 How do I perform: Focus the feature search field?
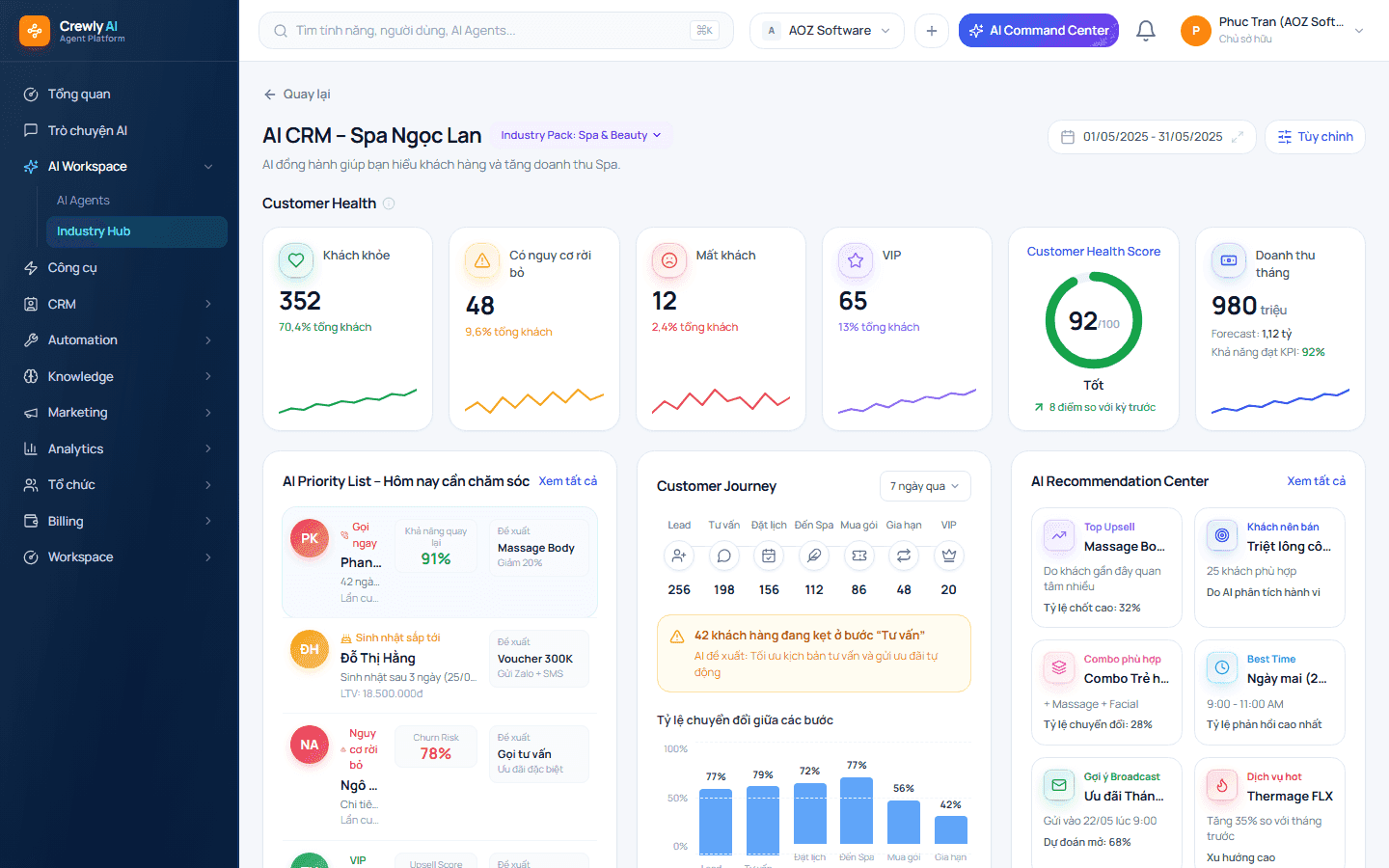point(496,31)
